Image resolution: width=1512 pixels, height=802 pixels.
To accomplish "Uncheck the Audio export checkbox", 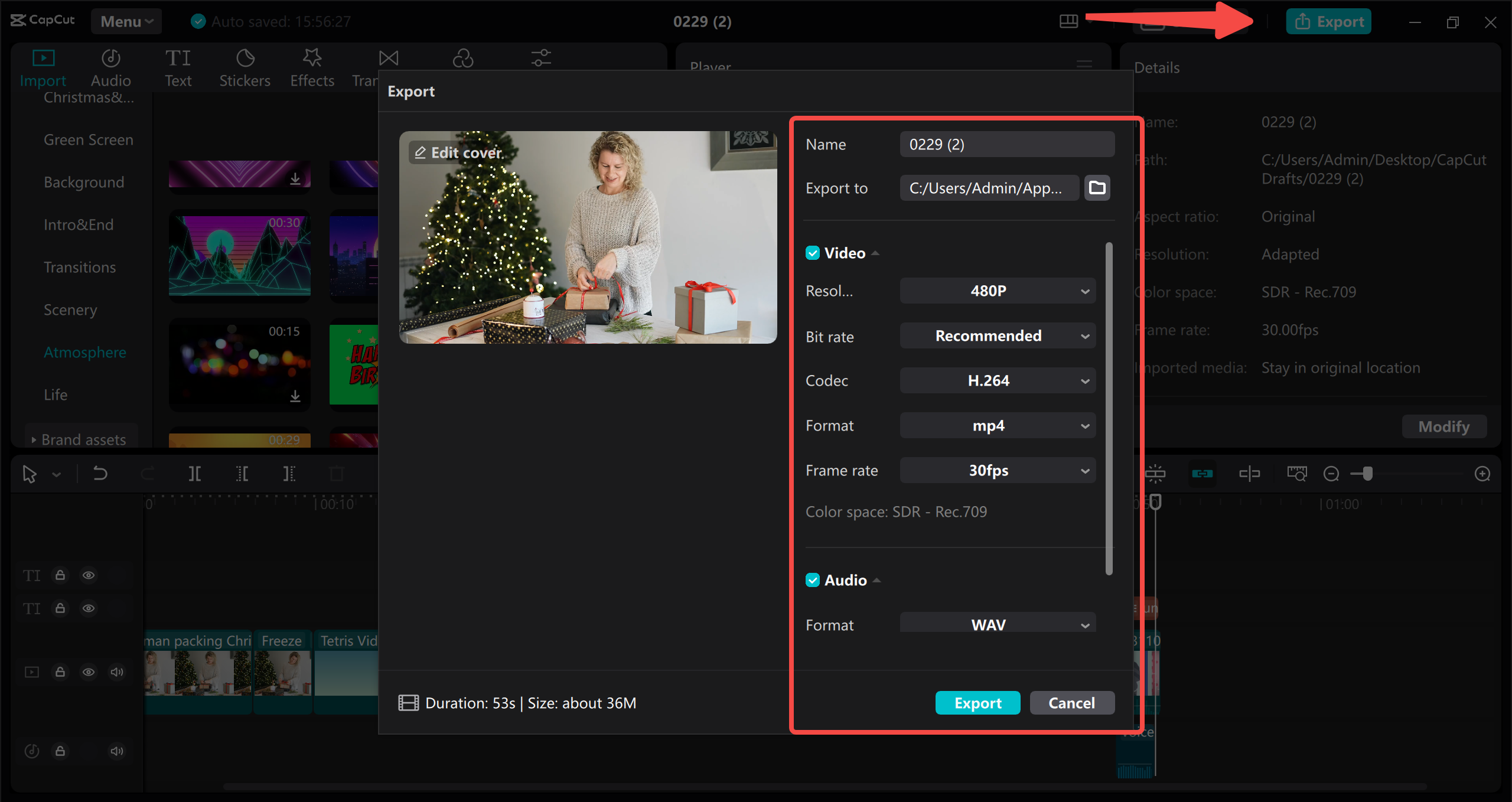I will (813, 581).
